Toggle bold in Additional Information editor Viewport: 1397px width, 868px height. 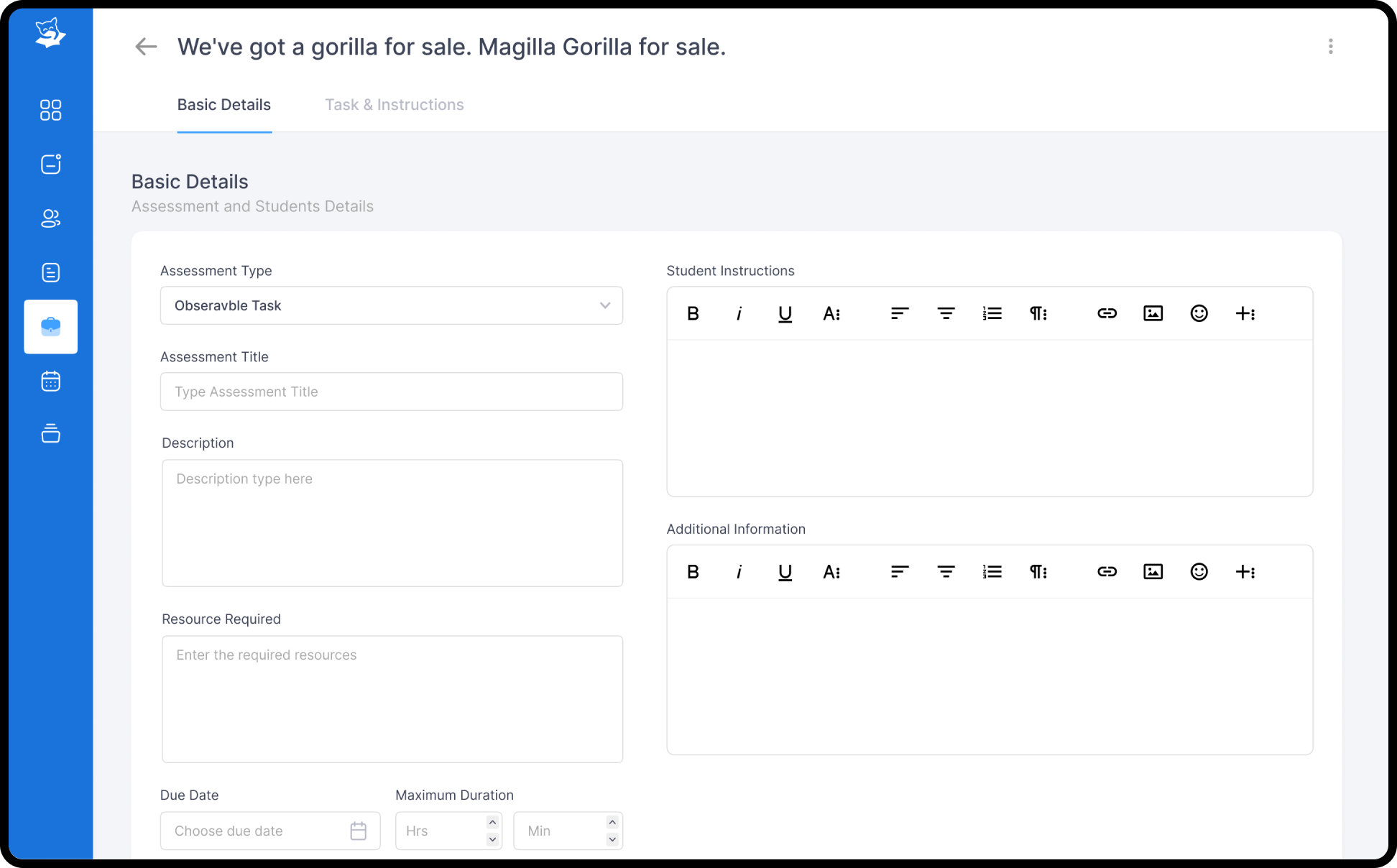[693, 571]
